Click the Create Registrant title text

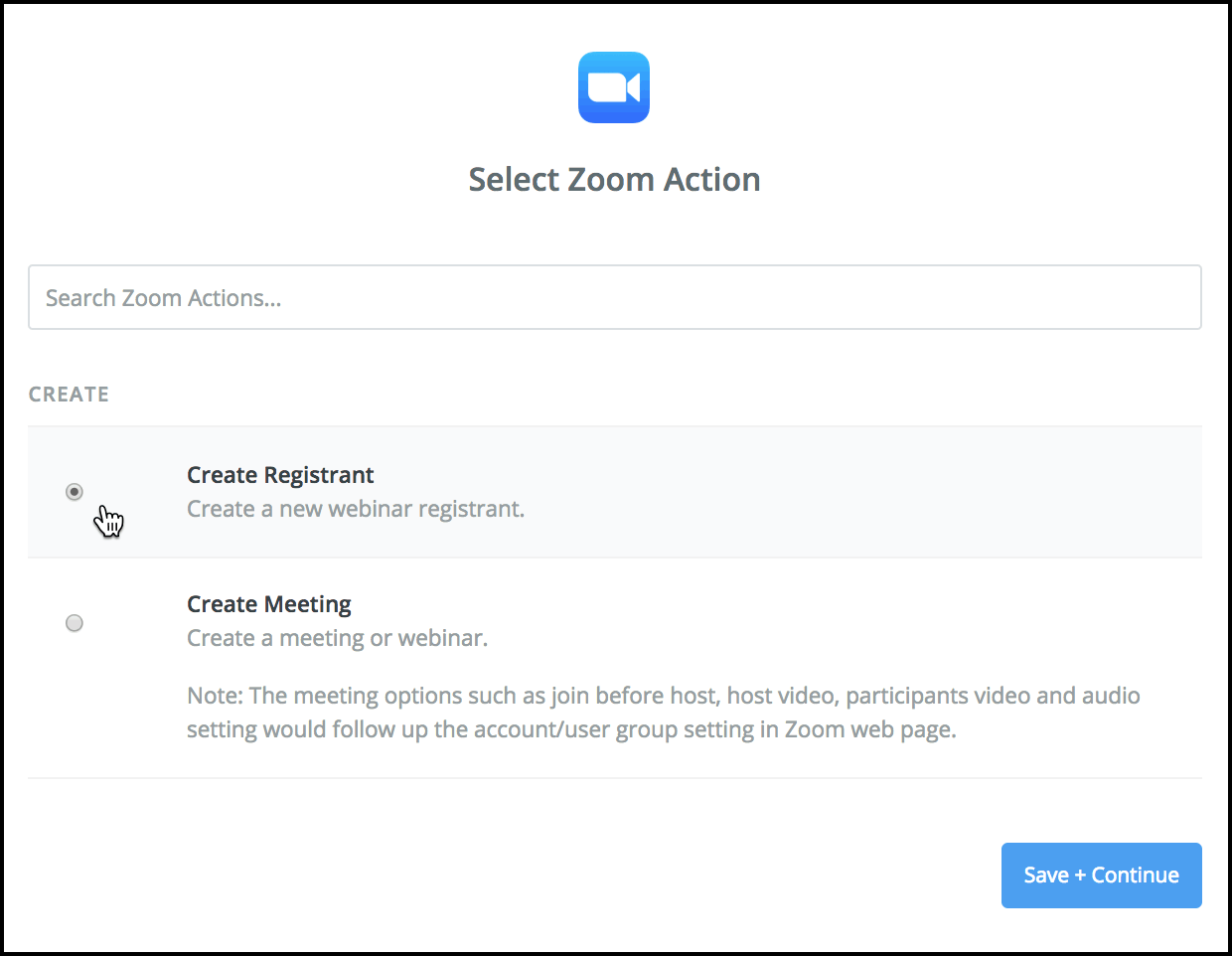click(280, 475)
